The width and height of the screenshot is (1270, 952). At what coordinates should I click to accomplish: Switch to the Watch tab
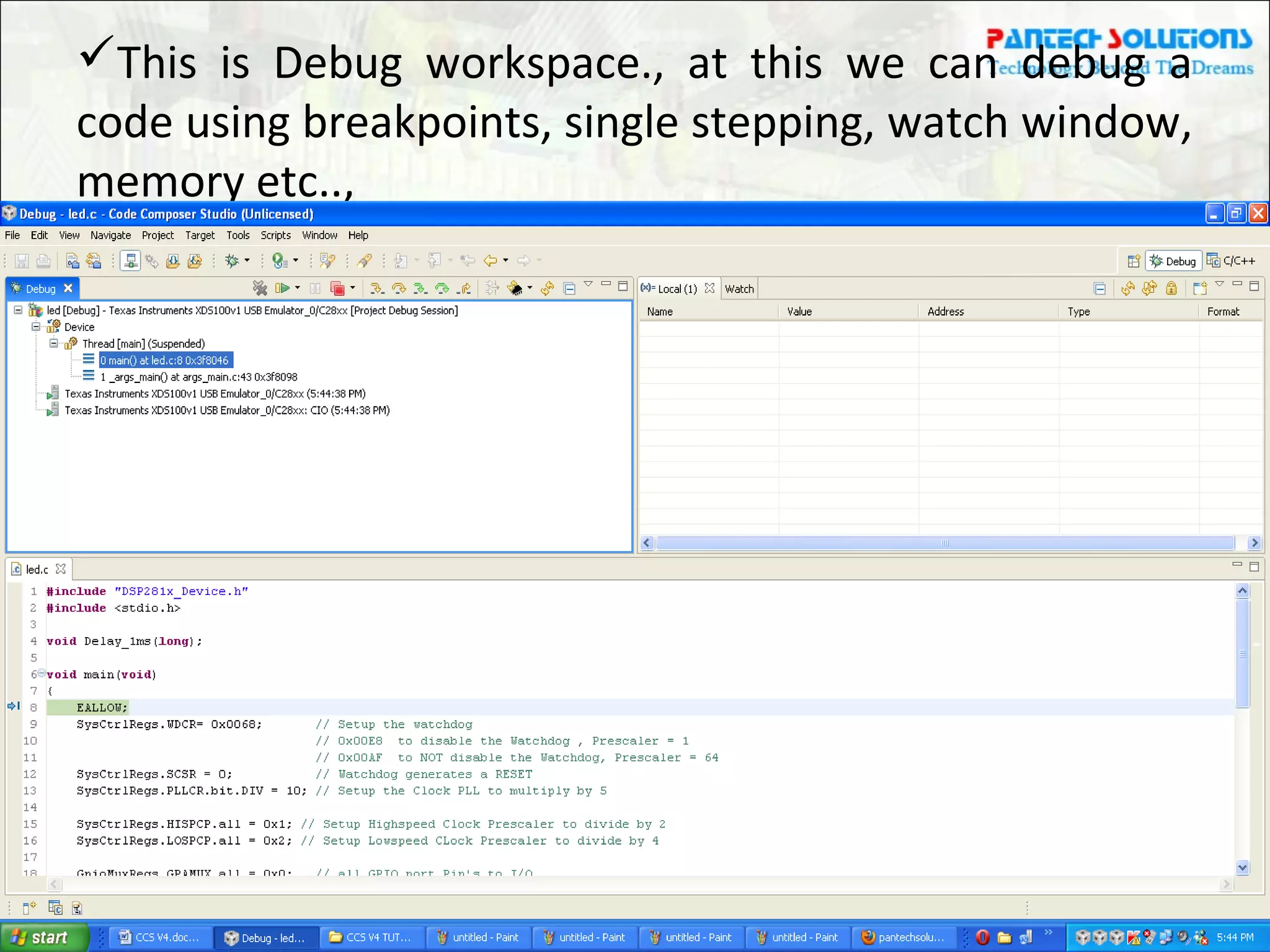pos(739,289)
